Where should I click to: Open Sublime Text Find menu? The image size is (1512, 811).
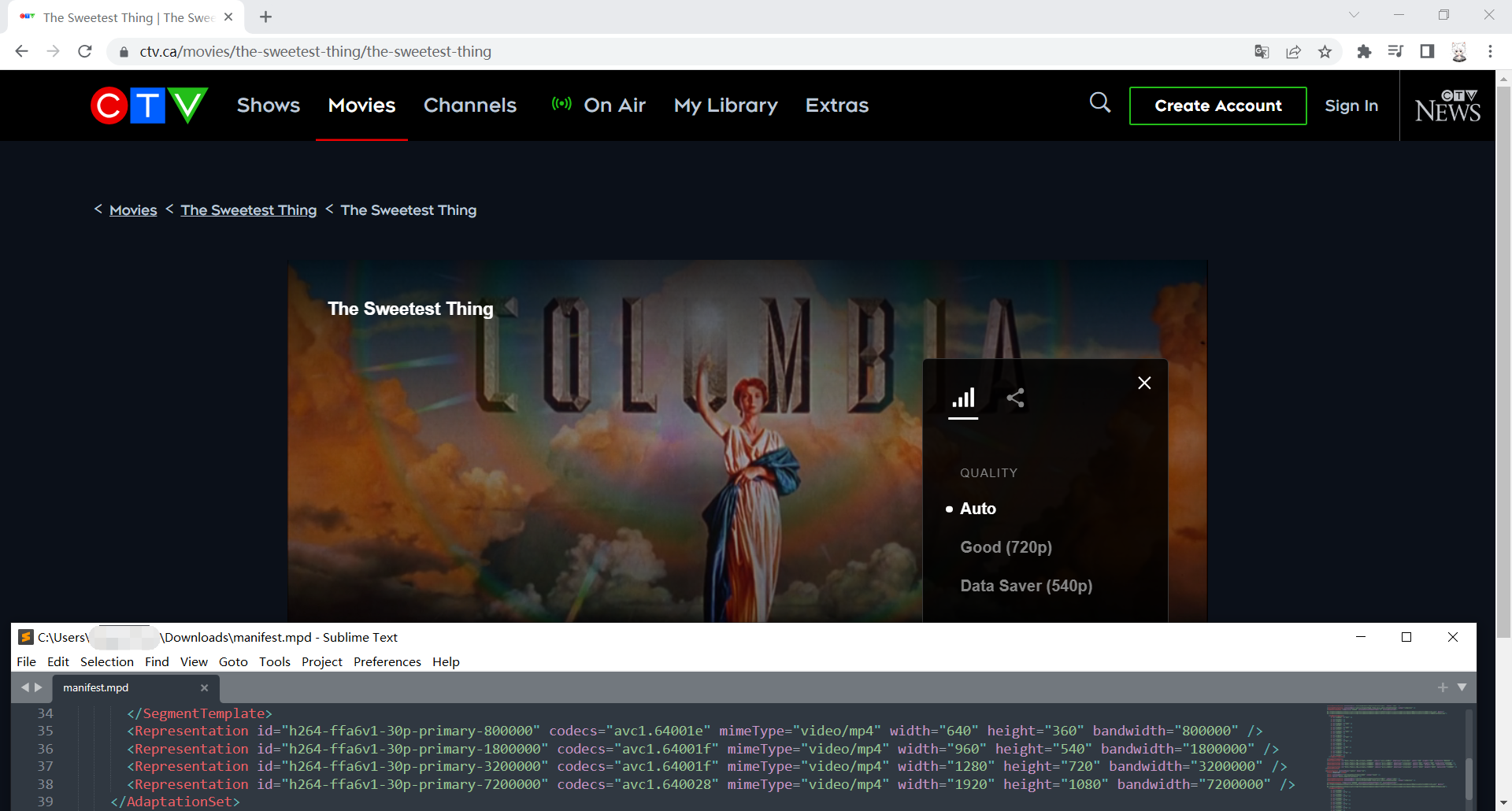coord(157,661)
